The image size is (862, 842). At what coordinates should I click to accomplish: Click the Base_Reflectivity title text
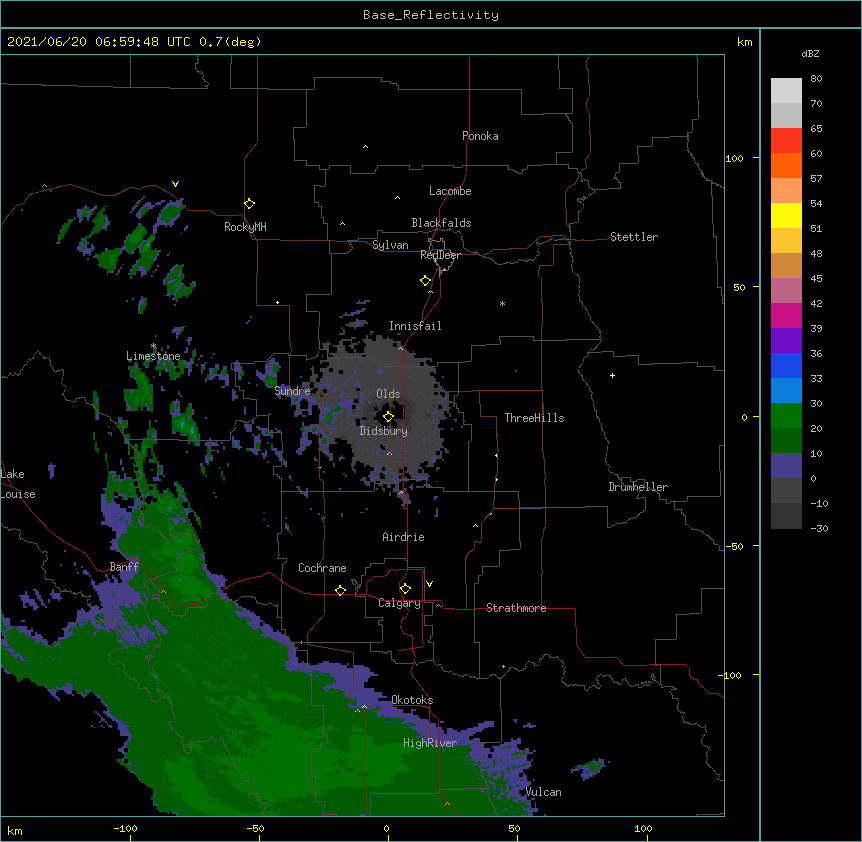tap(431, 15)
